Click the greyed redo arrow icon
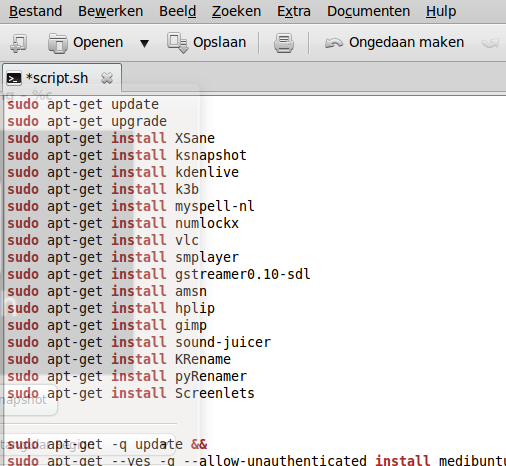Image resolution: width=506 pixels, height=466 pixels. click(490, 43)
